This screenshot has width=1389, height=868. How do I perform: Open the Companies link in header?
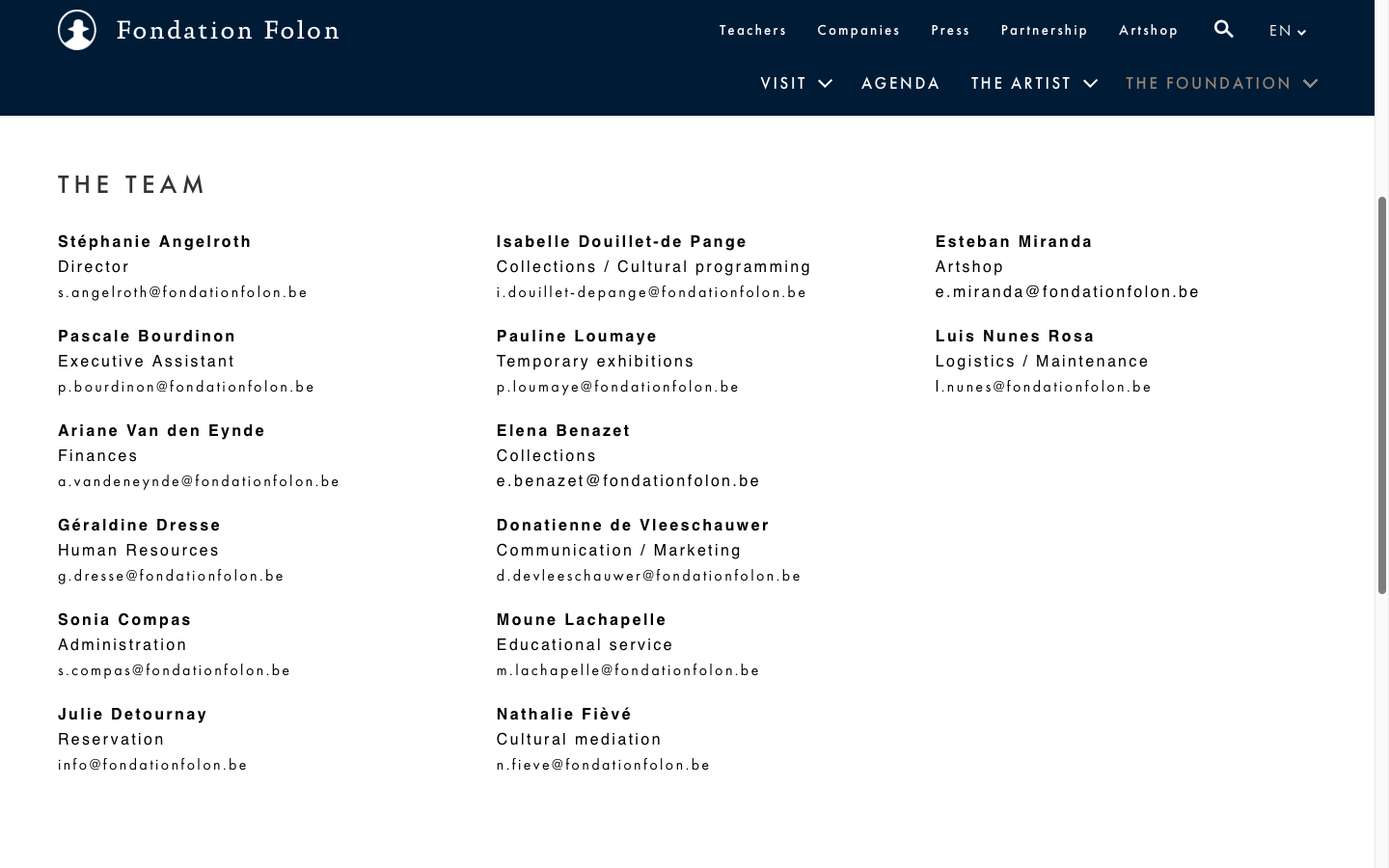click(858, 31)
